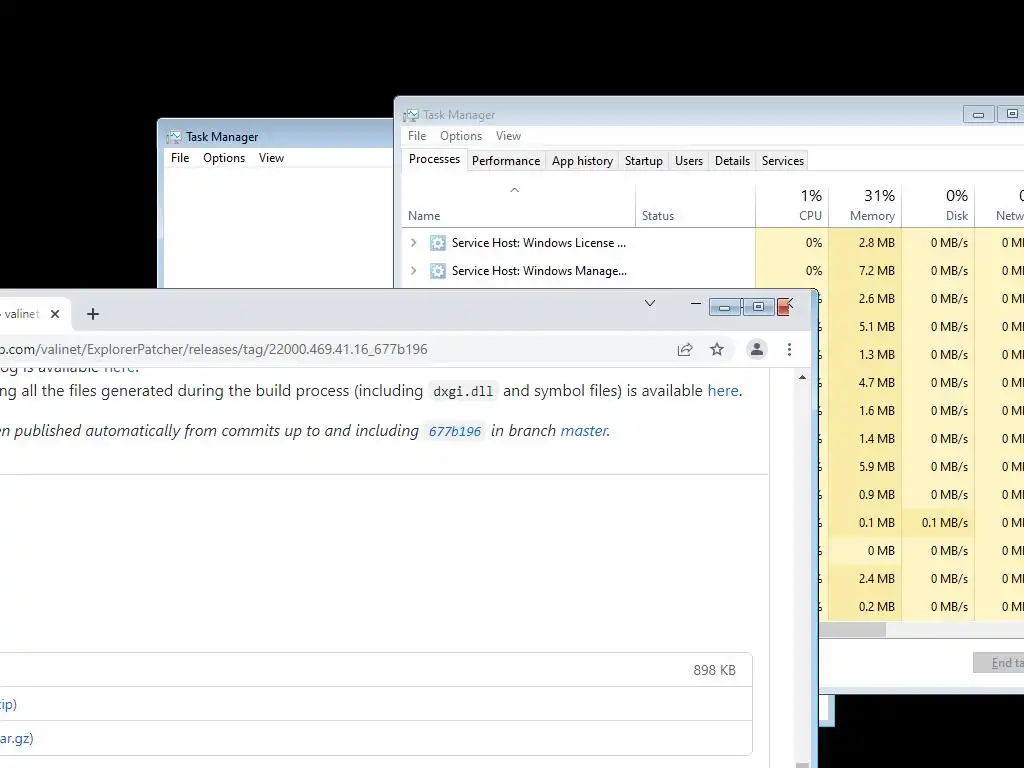This screenshot has width=1024, height=768.
Task: Download the source code zip link
Action: (x=8, y=704)
